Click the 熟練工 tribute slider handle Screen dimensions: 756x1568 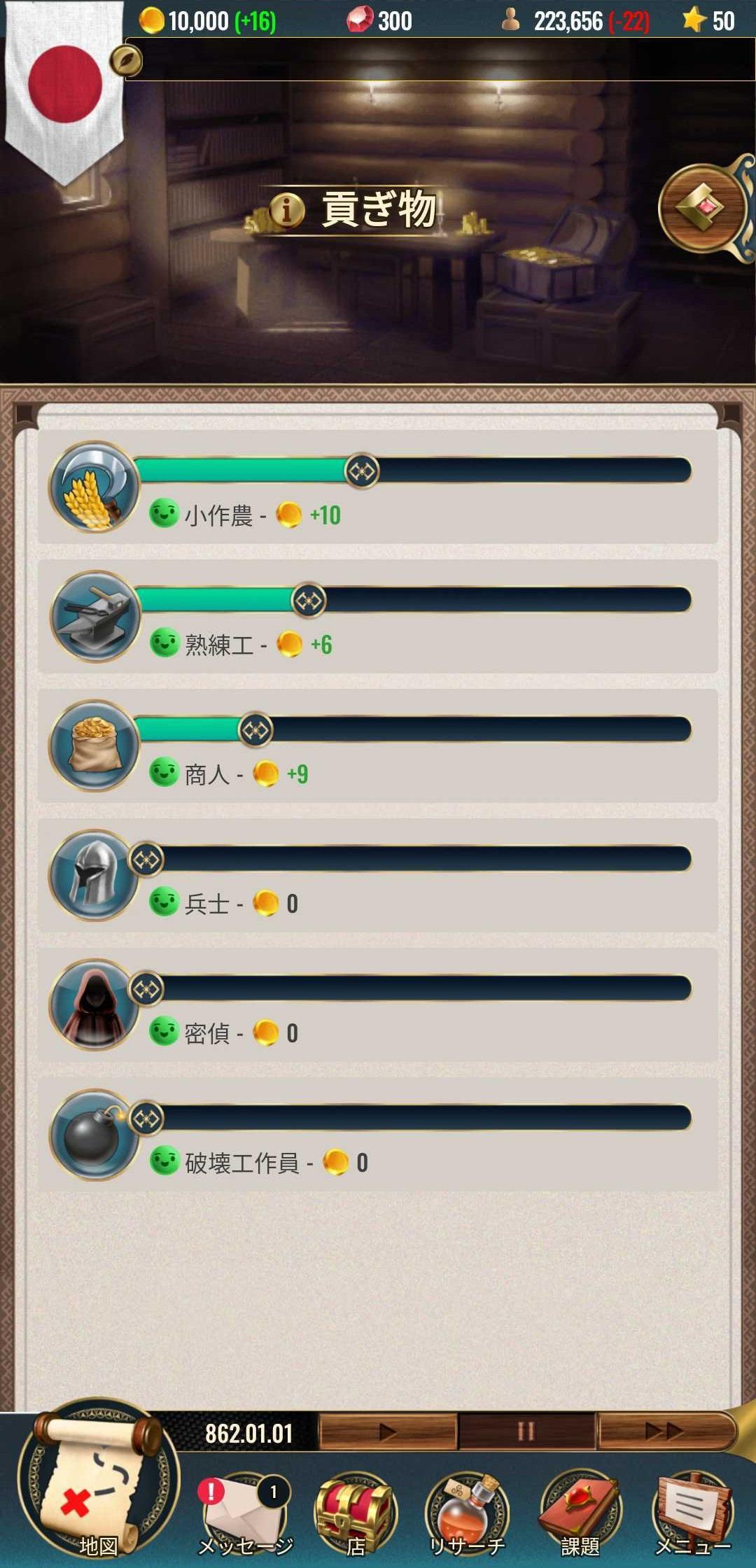[309, 601]
